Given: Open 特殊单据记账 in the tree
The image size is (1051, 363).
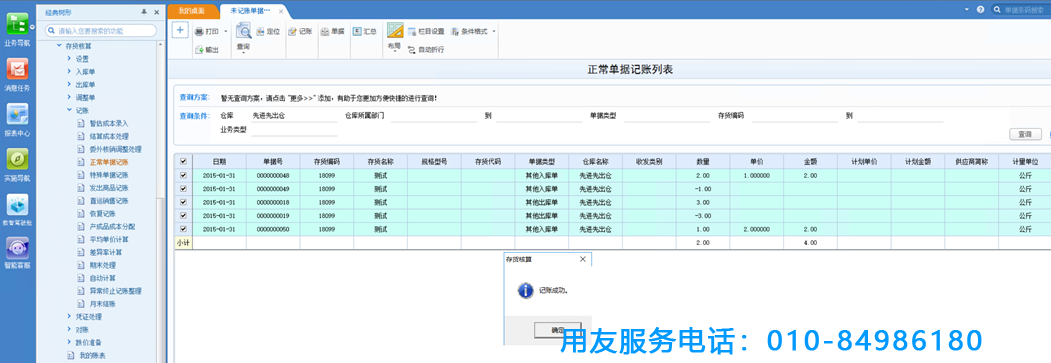Looking at the screenshot, I should coord(109,175).
